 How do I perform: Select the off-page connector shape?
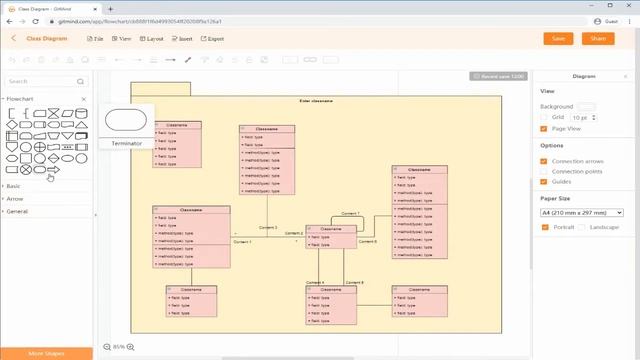pyautogui.click(x=12, y=147)
